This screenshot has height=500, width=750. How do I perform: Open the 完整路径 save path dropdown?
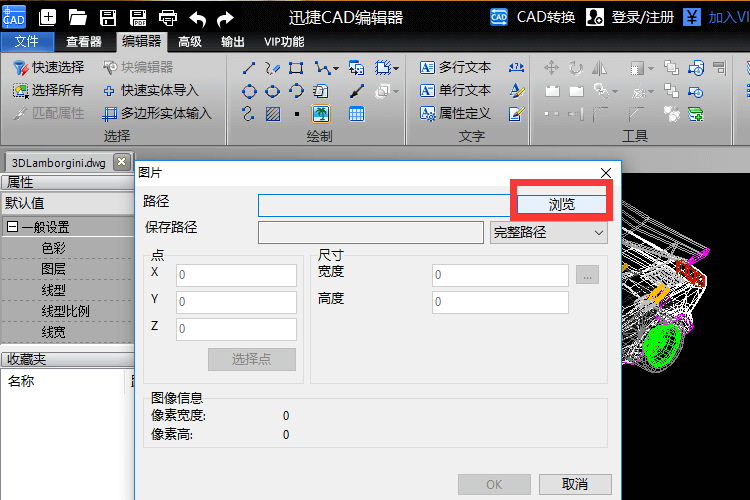549,233
